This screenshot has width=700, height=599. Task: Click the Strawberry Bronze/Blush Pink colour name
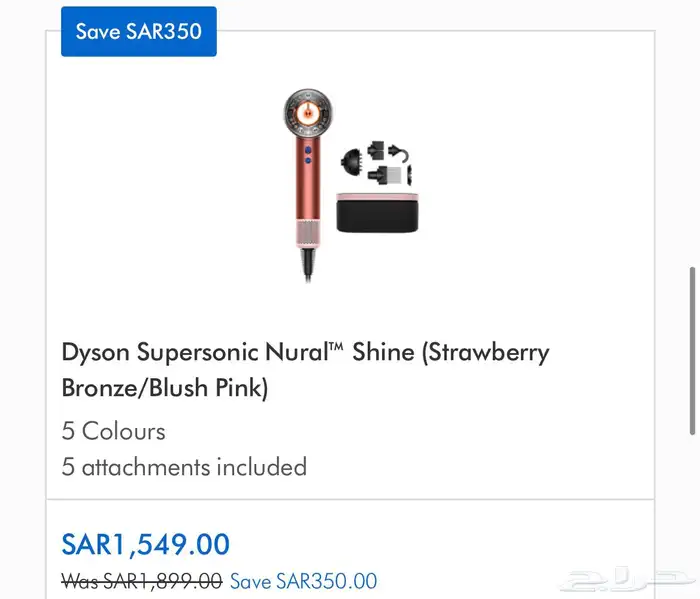(x=165, y=388)
